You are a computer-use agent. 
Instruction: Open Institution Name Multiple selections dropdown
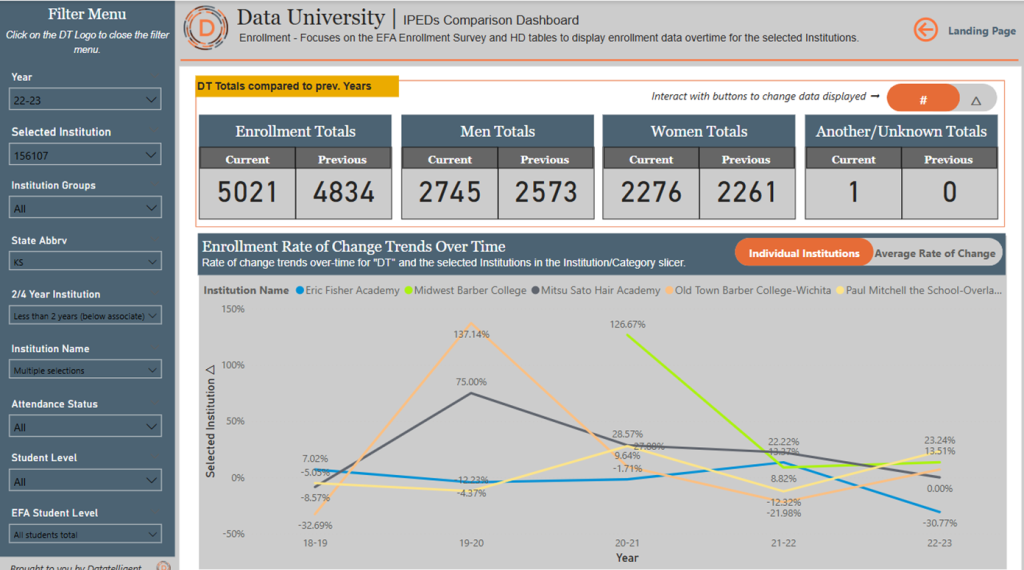86,370
